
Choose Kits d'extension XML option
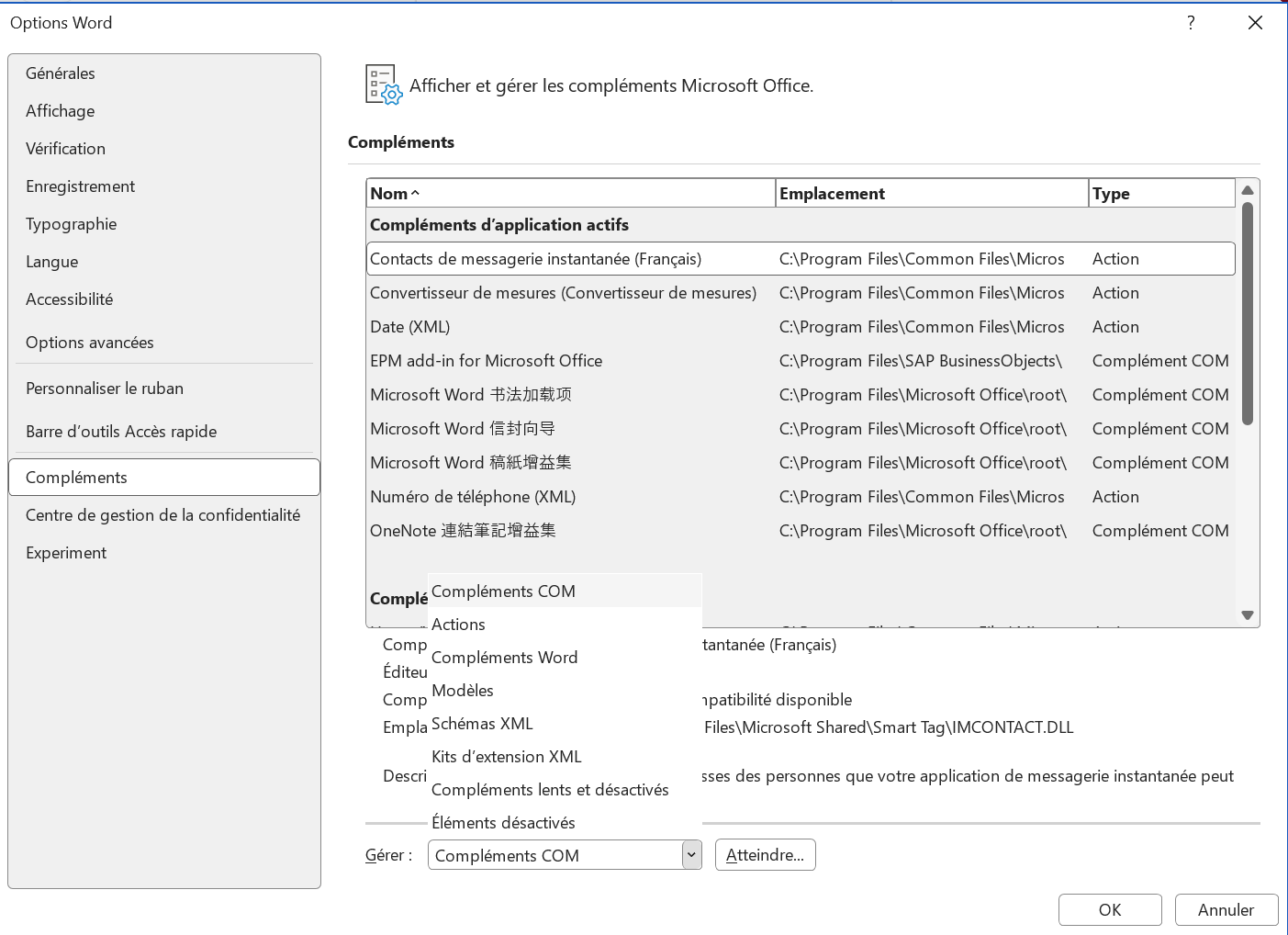pyautogui.click(x=565, y=757)
